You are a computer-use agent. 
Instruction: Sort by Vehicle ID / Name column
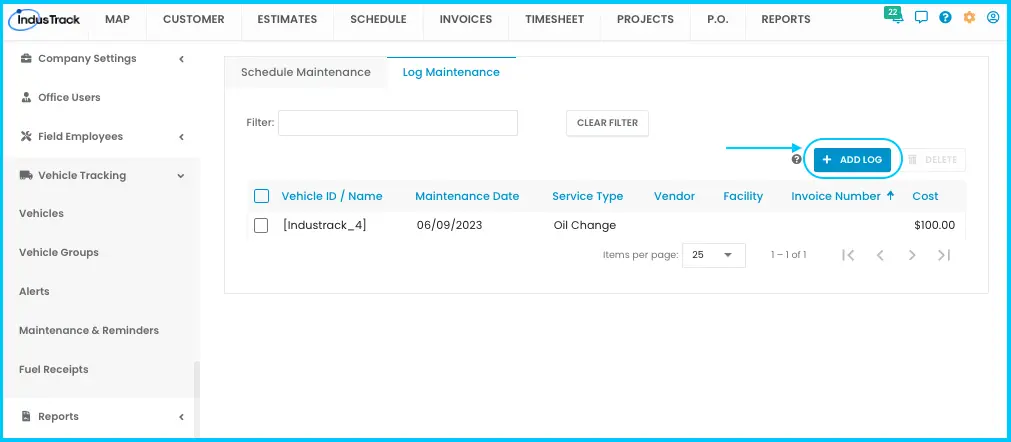[332, 196]
